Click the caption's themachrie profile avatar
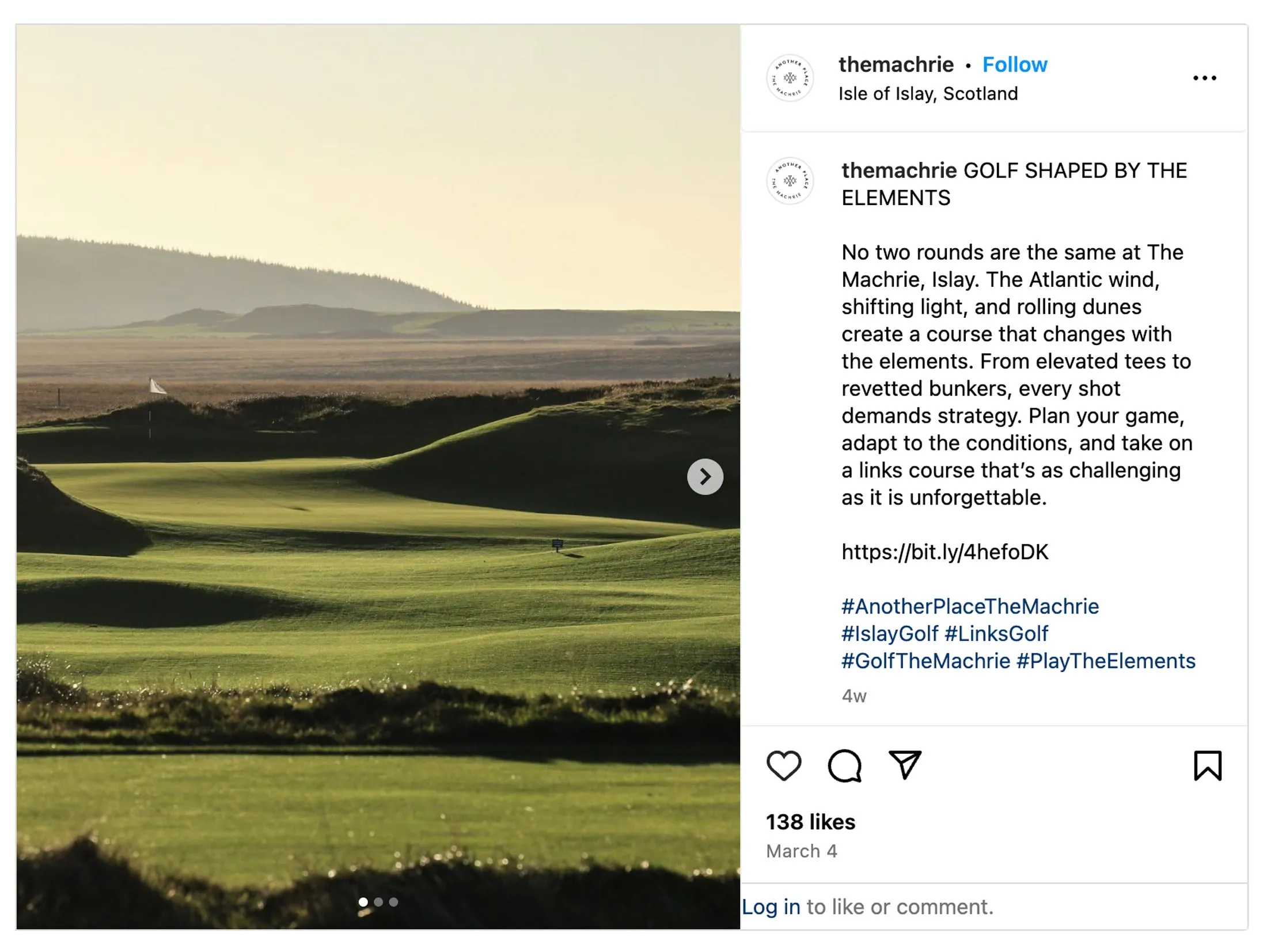The height and width of the screenshot is (952, 1267). pyautogui.click(x=790, y=181)
